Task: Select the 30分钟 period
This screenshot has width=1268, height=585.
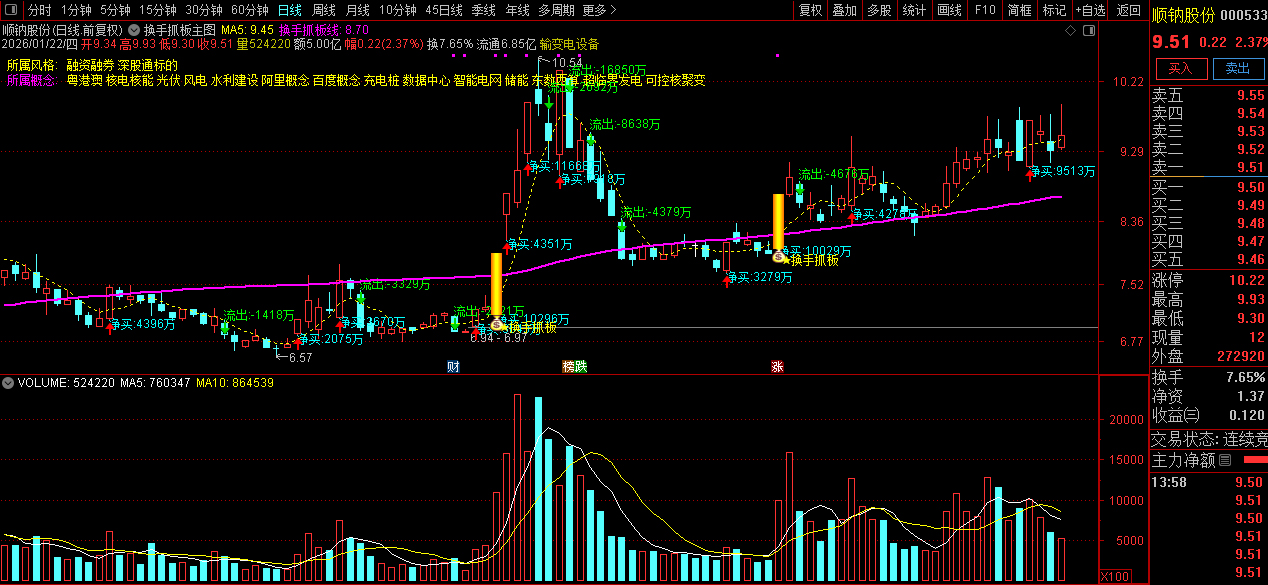Action: 204,10
